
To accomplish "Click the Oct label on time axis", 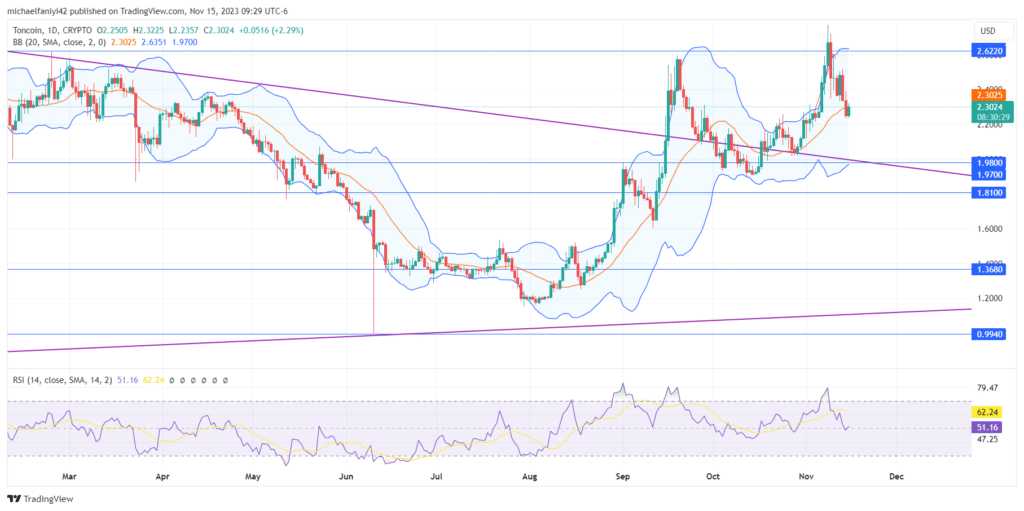I will [713, 476].
